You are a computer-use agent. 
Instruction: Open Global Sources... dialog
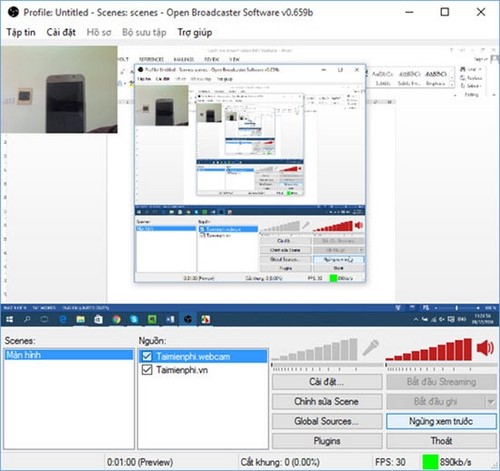[x=327, y=421]
